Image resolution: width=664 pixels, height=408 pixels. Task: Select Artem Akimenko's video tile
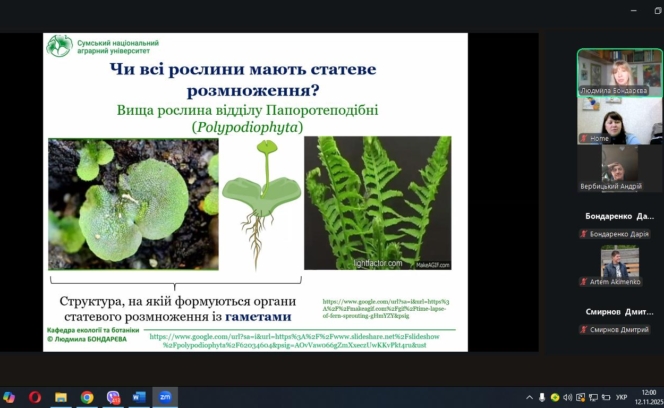click(619, 266)
